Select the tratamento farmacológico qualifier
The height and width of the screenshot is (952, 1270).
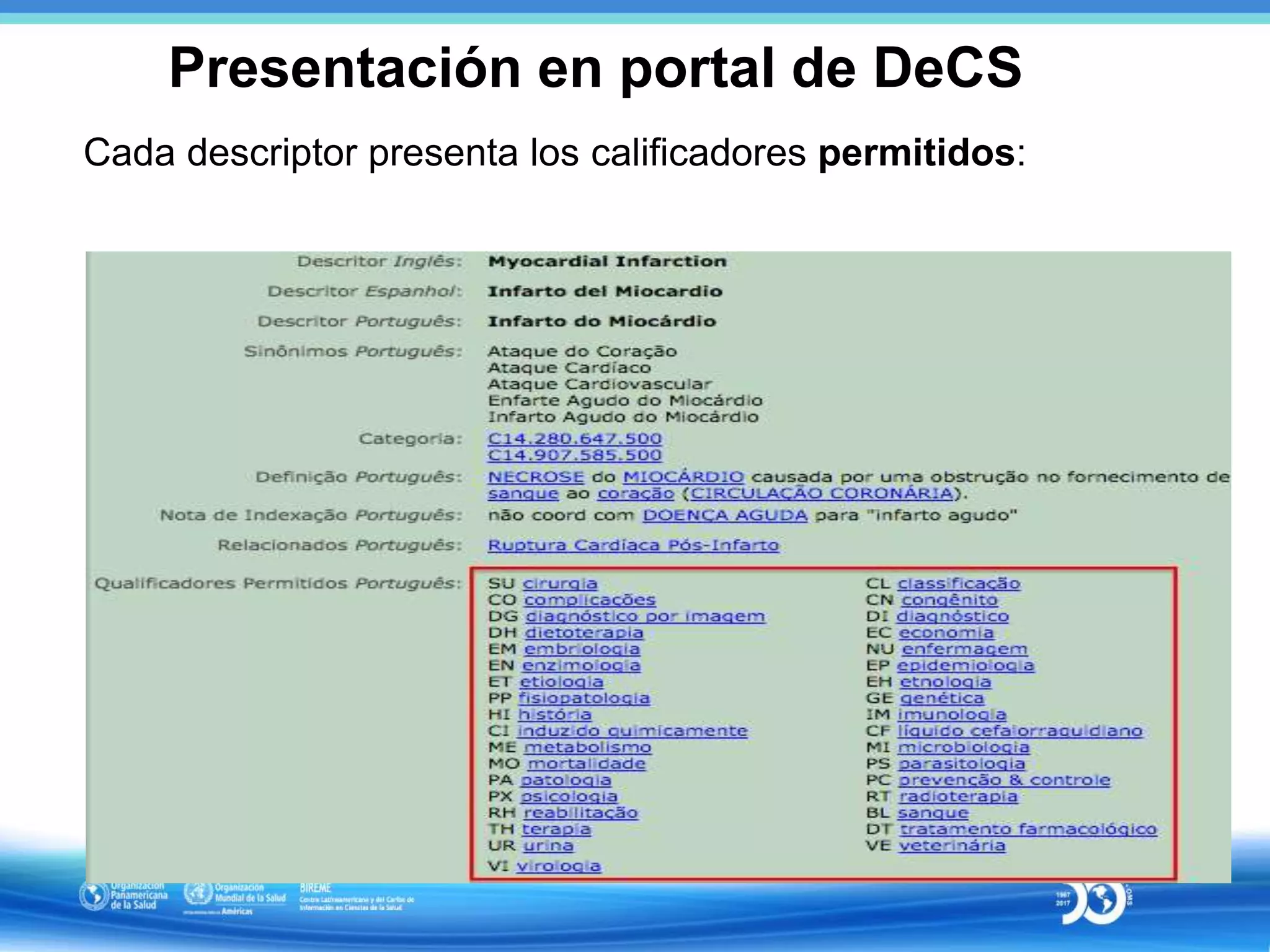coord(1029,829)
